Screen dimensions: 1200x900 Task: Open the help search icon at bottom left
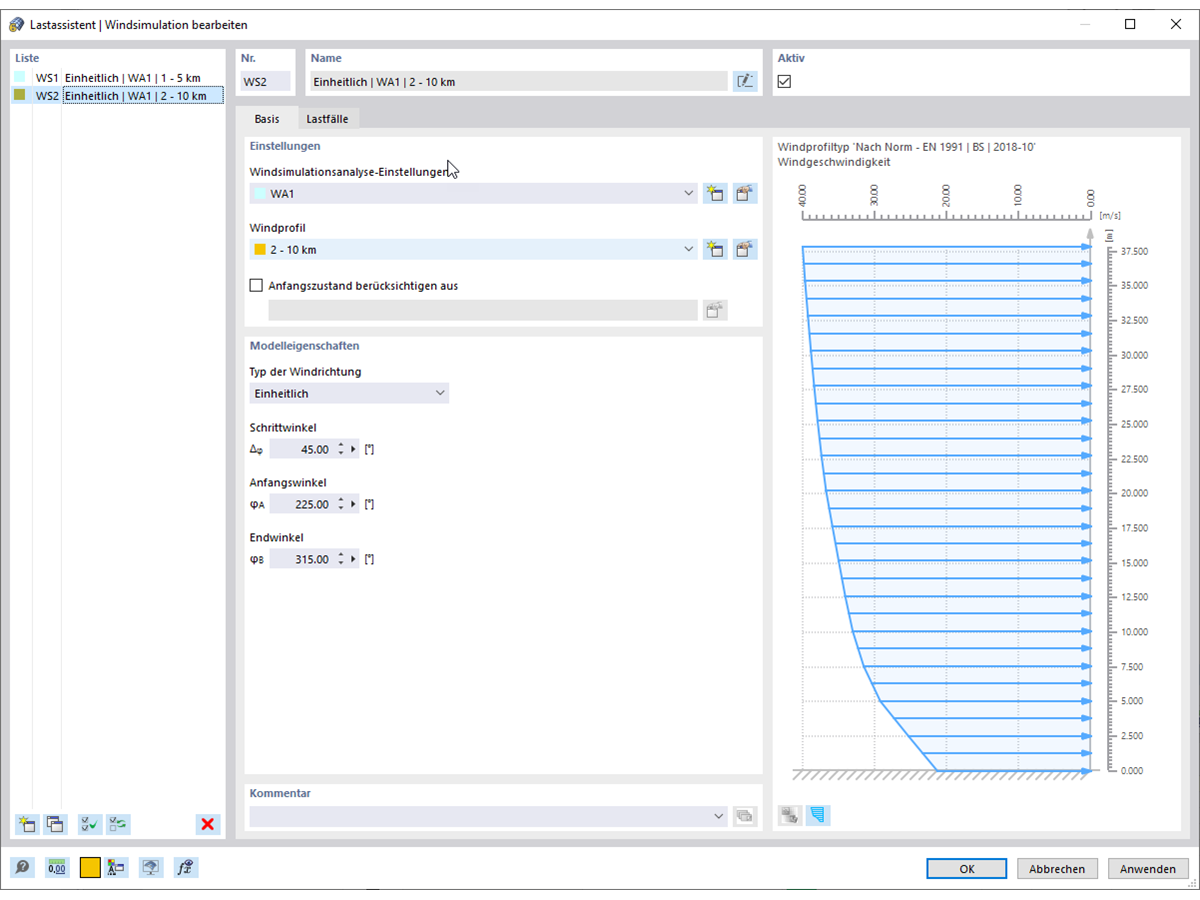click(22, 868)
